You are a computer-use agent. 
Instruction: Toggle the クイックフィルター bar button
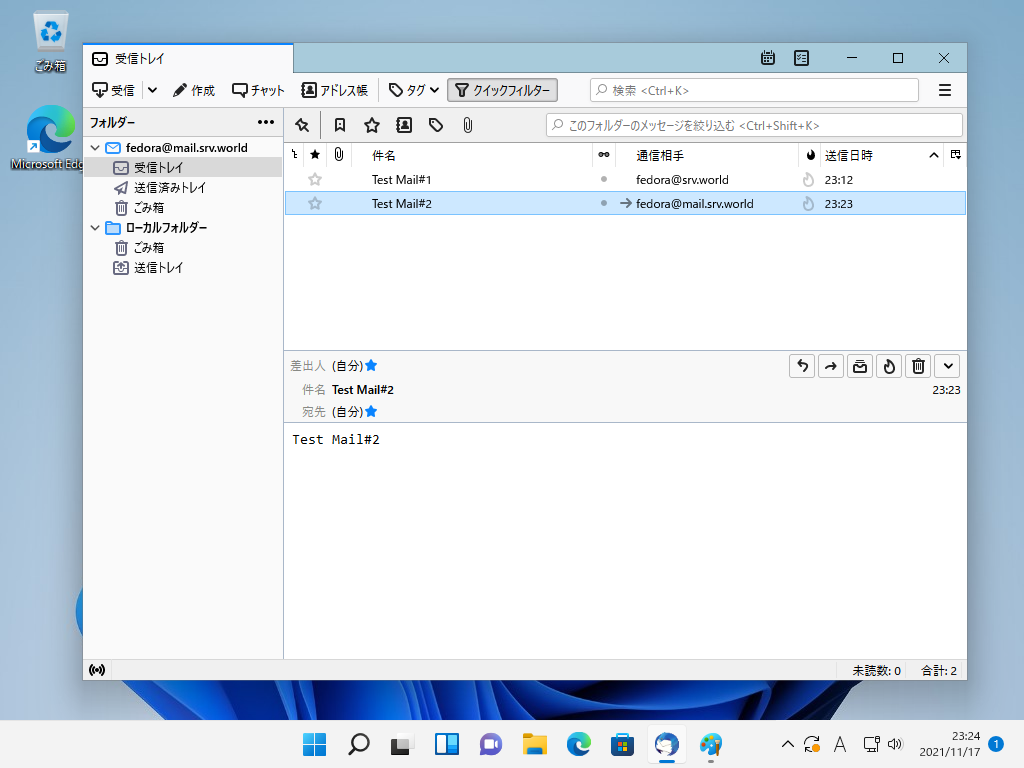point(502,90)
